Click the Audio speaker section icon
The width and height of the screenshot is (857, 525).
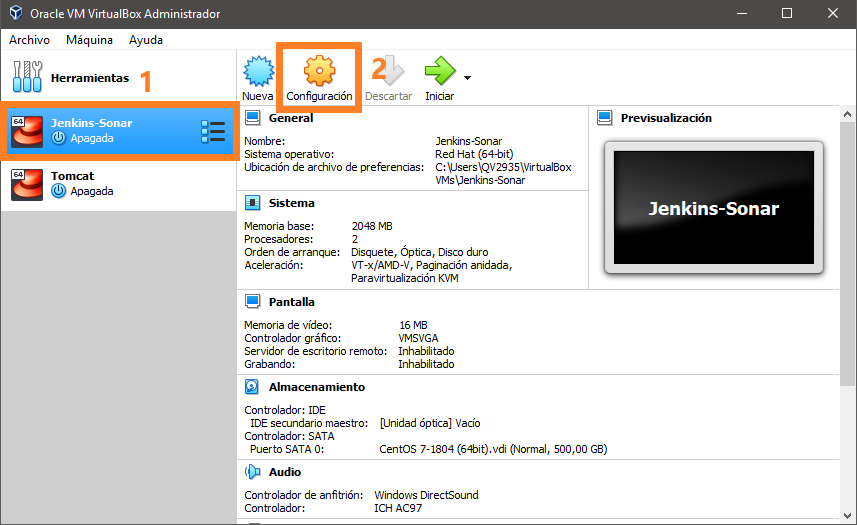click(x=253, y=472)
